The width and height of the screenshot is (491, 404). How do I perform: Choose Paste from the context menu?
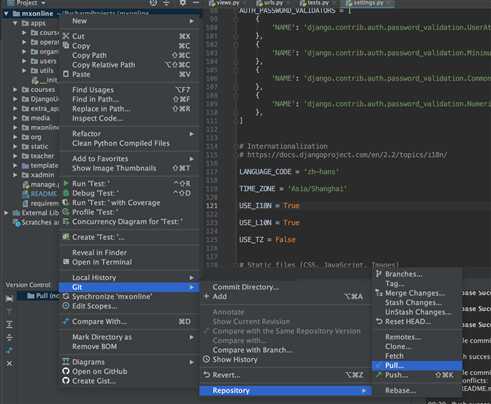point(130,74)
